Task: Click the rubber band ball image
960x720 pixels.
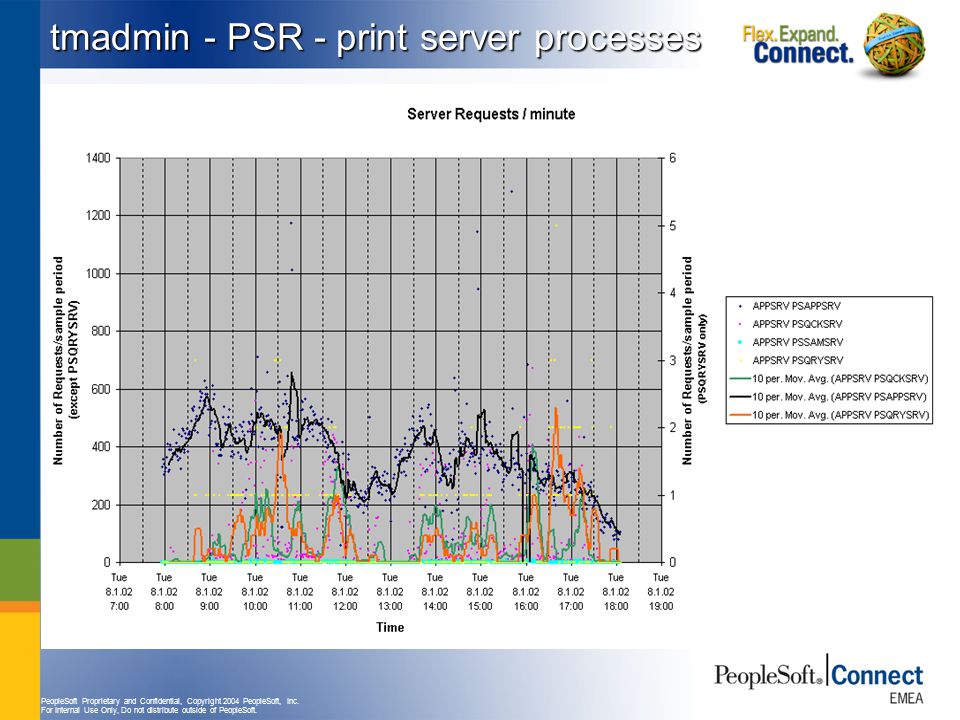Action: point(894,45)
